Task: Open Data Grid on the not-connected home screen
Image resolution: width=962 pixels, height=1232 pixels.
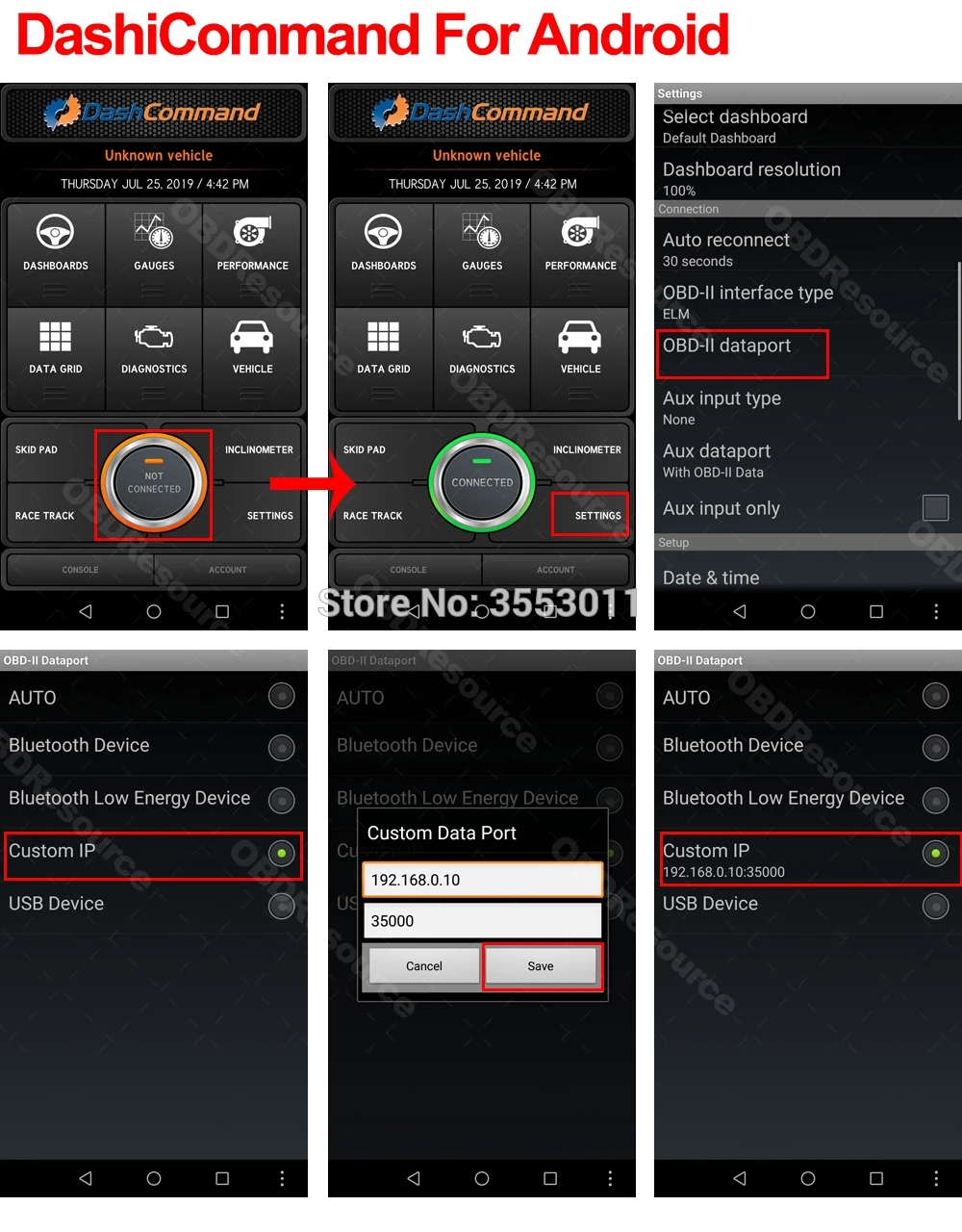Action: [x=56, y=358]
